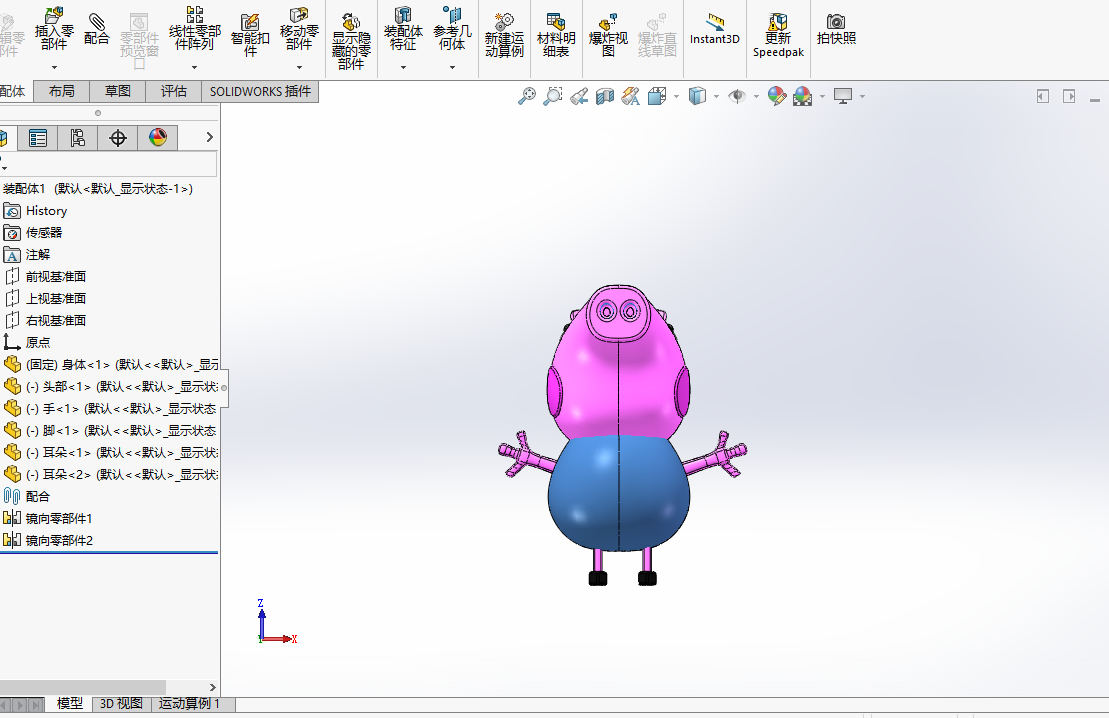
Task: Click Edit Appearance color ball icon
Action: 777,96
